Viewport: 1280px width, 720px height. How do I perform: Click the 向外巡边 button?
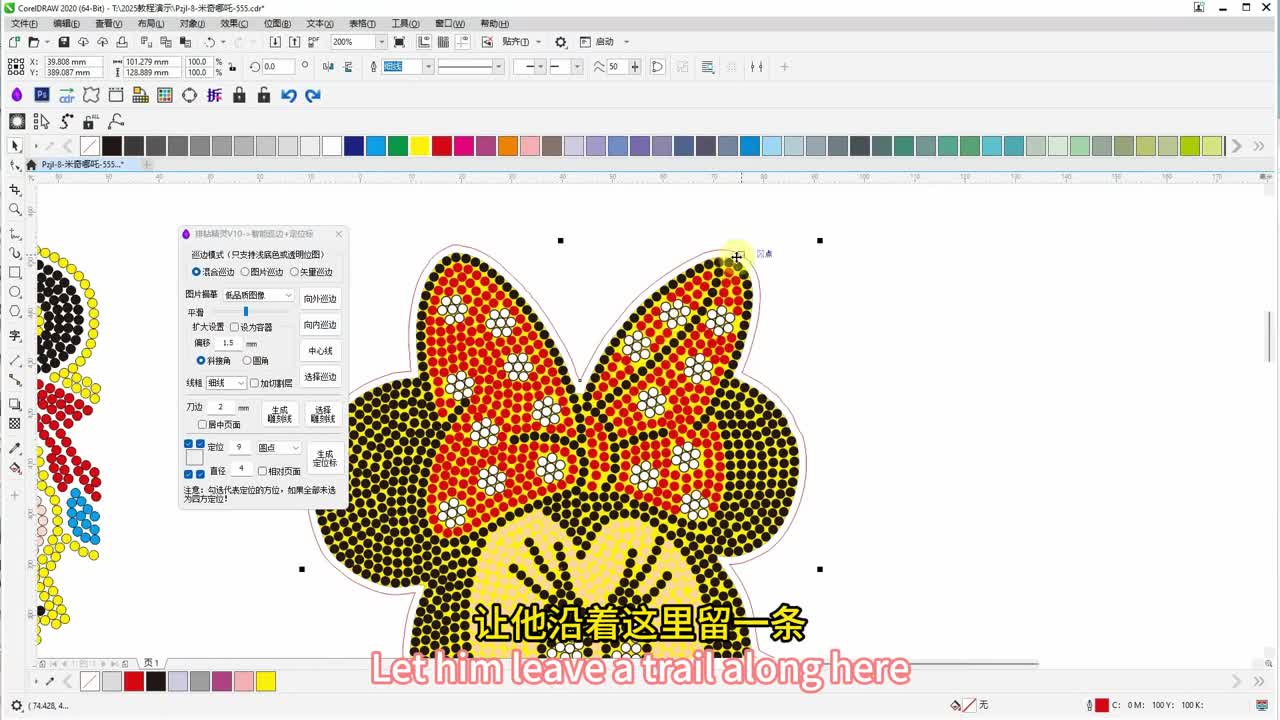[320, 299]
